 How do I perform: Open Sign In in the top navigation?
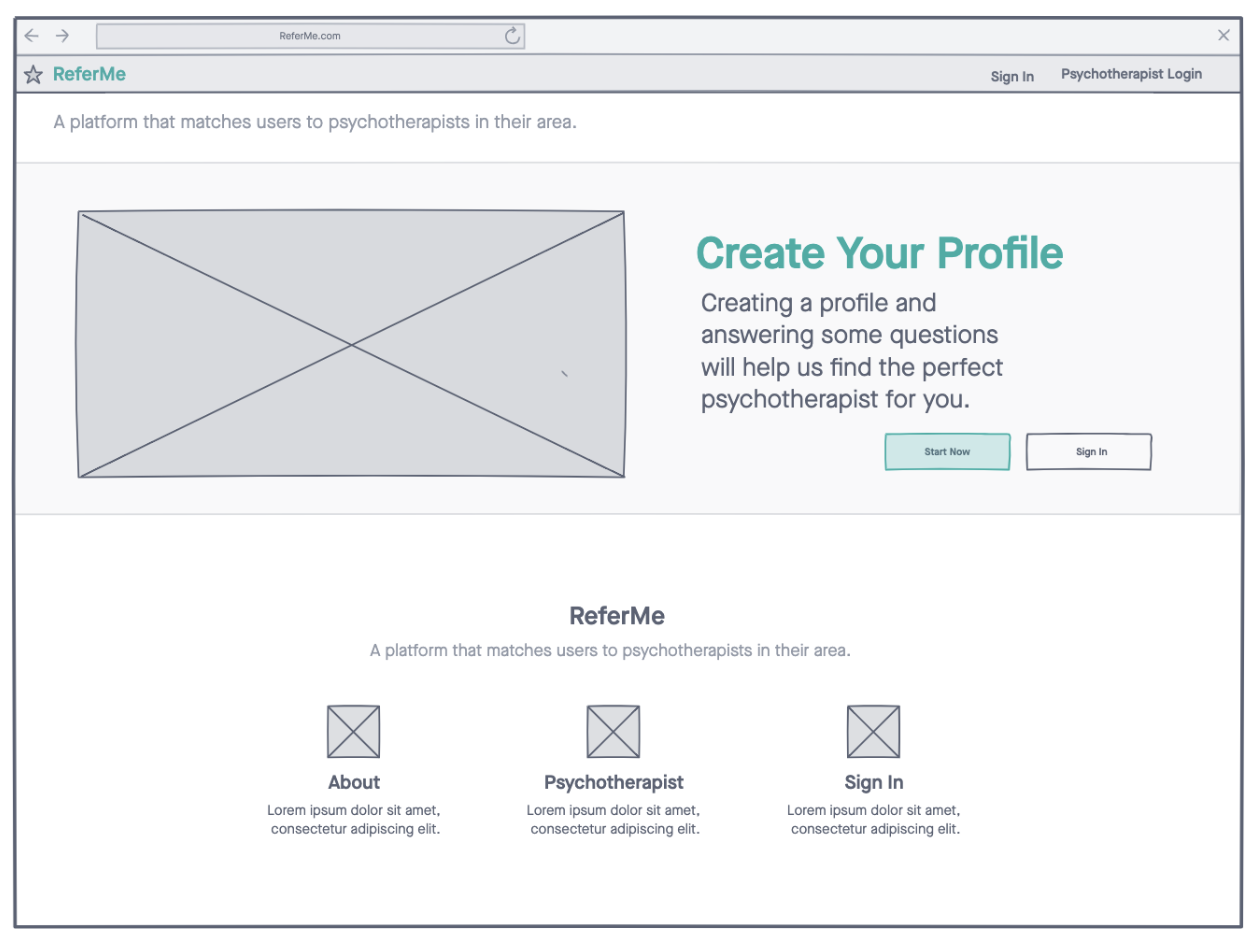pyautogui.click(x=1012, y=76)
